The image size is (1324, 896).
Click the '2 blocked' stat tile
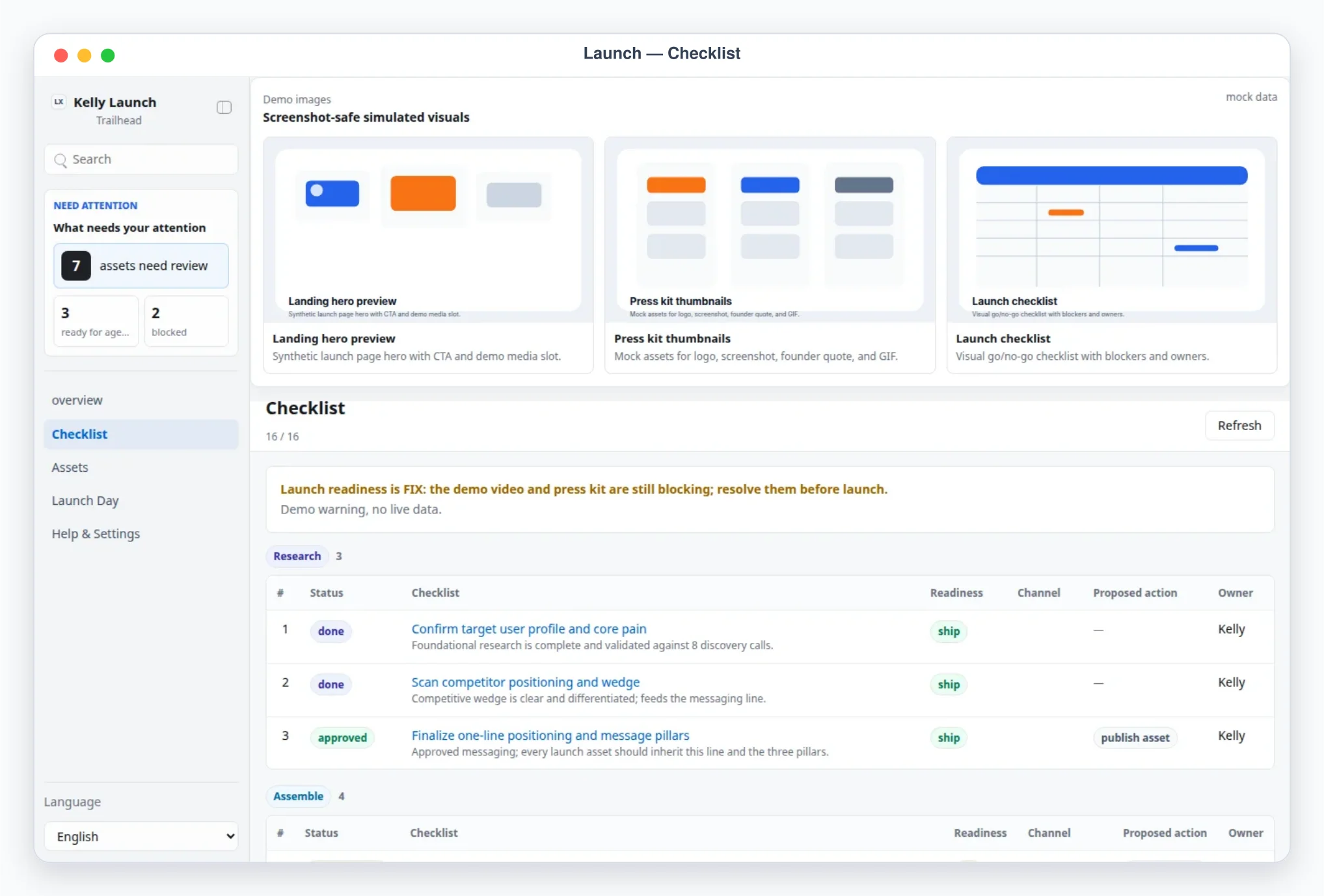click(x=186, y=321)
